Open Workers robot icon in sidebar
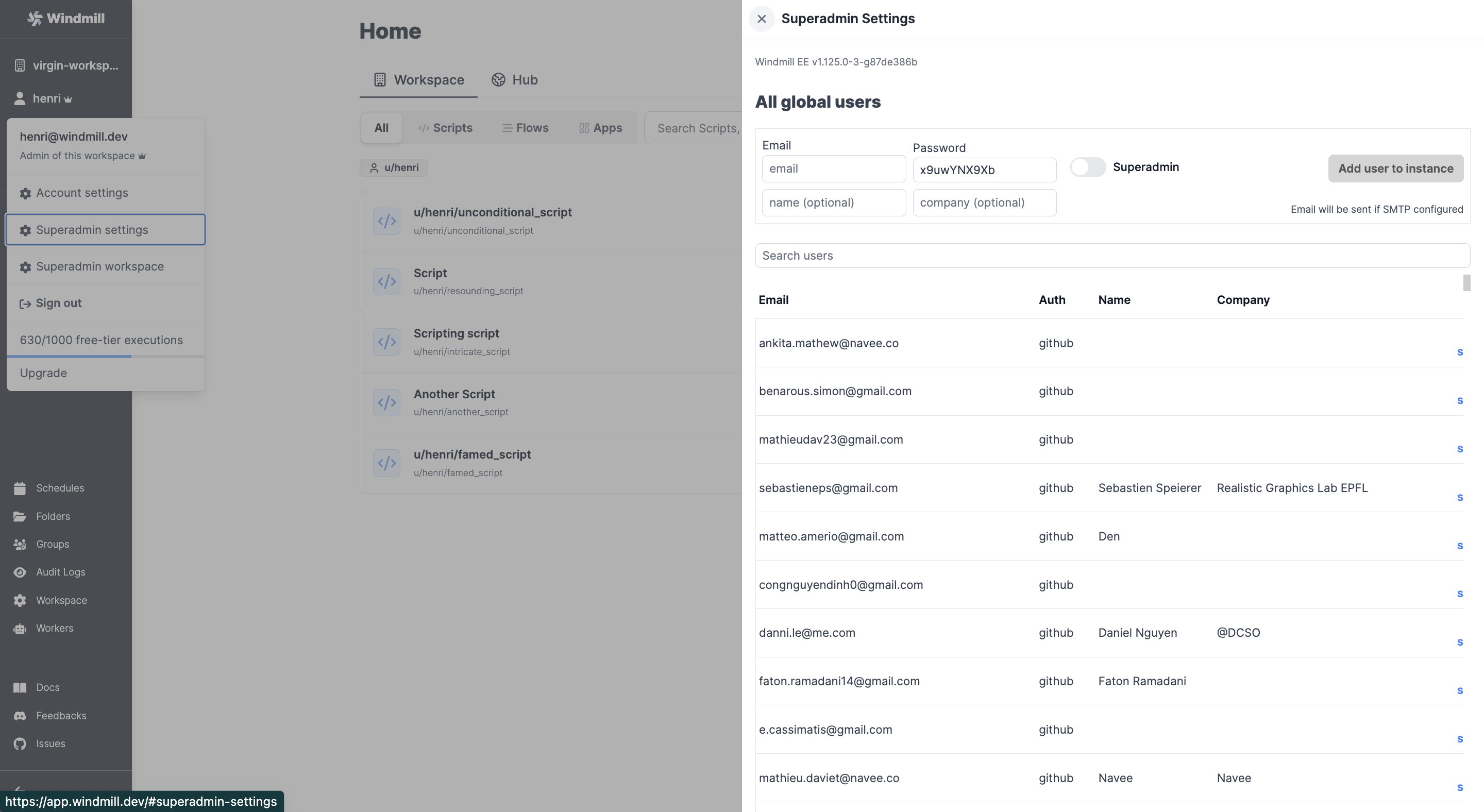1484x812 pixels. tap(20, 628)
